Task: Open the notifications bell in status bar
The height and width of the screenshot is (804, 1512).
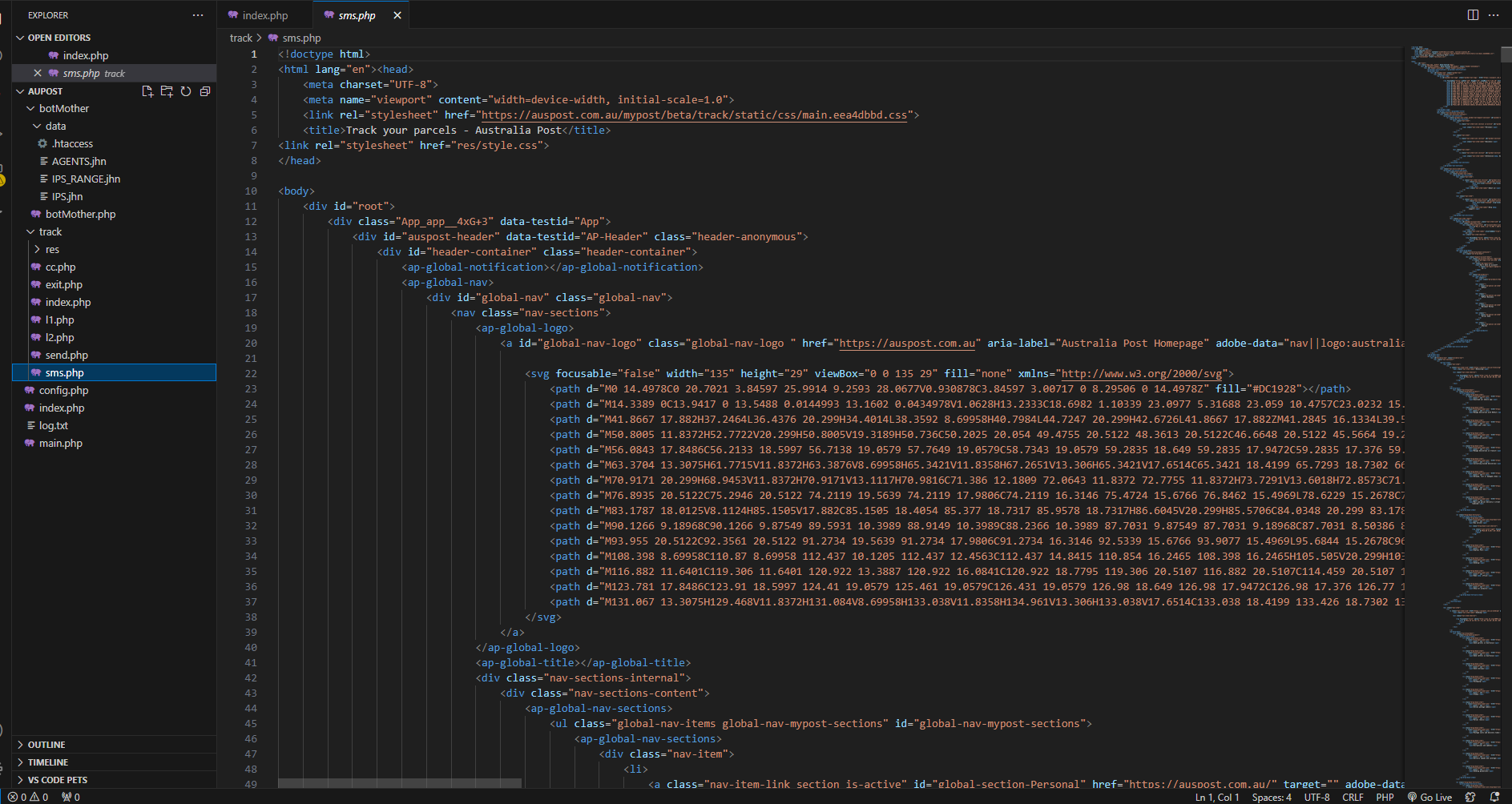Action: tap(1494, 797)
